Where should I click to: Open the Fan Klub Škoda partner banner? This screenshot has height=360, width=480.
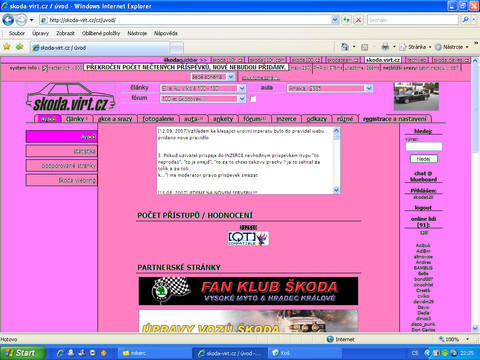248,291
